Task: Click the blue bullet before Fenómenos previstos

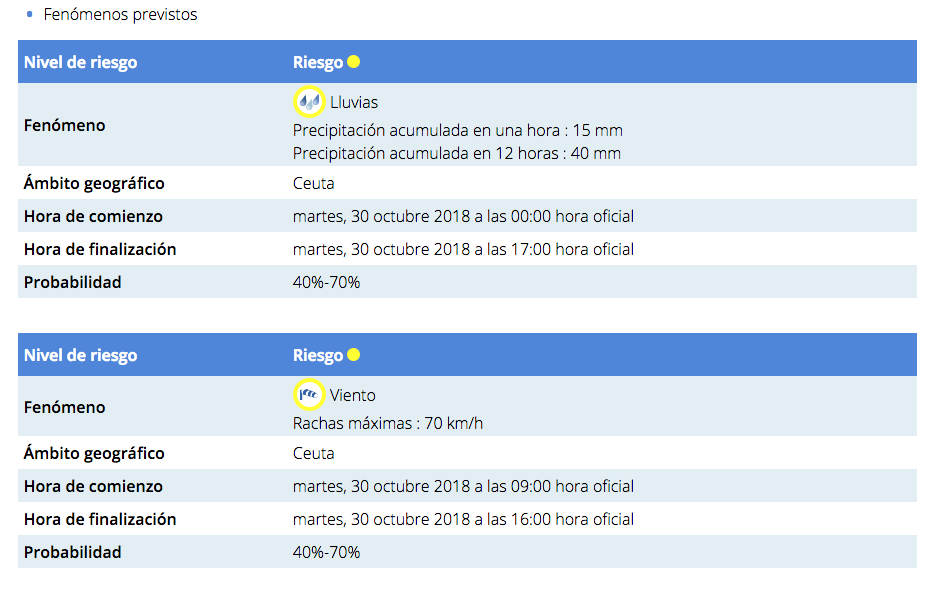Action: [x=30, y=15]
